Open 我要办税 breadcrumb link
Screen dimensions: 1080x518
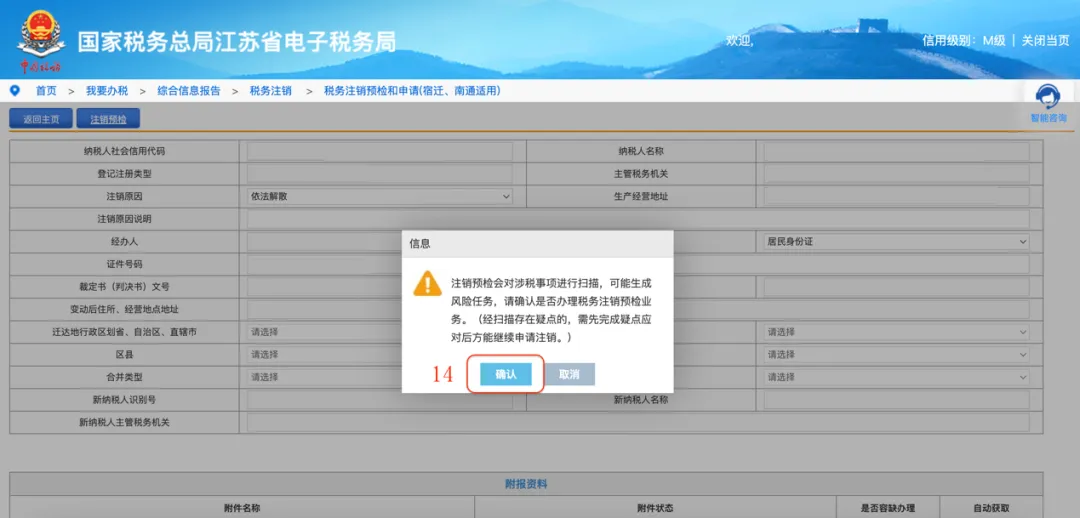(107, 91)
